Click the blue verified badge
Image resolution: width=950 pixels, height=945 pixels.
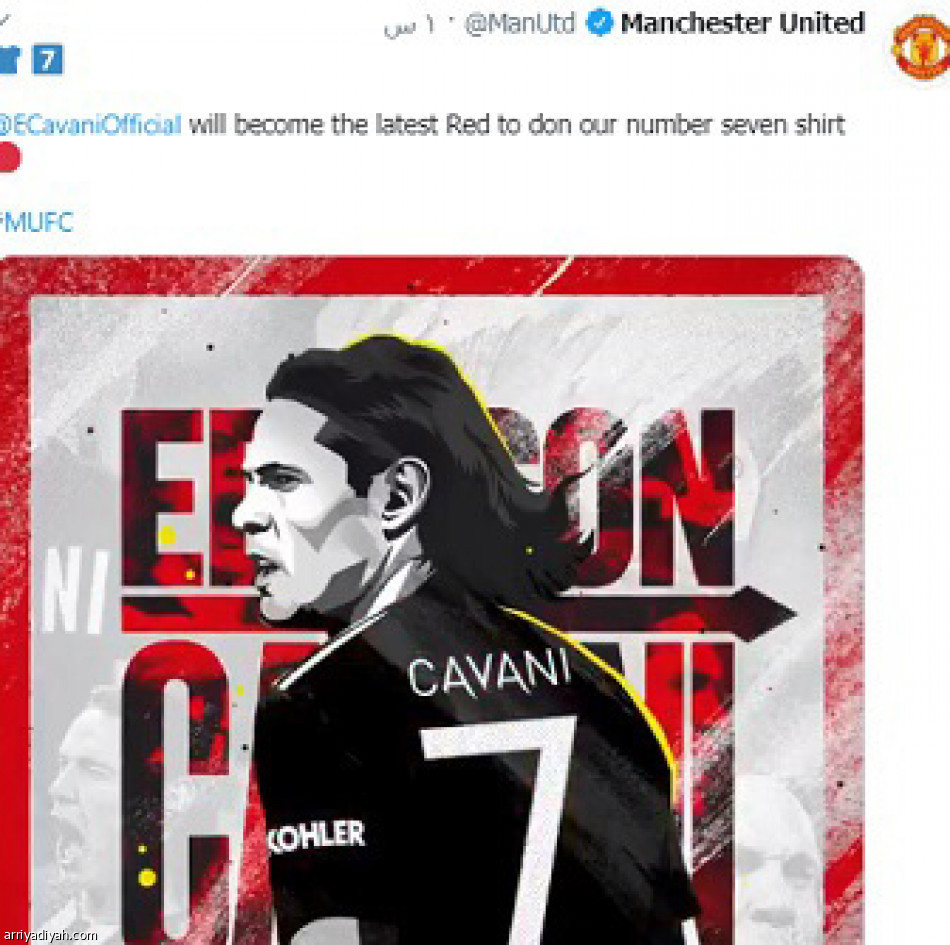(x=599, y=24)
